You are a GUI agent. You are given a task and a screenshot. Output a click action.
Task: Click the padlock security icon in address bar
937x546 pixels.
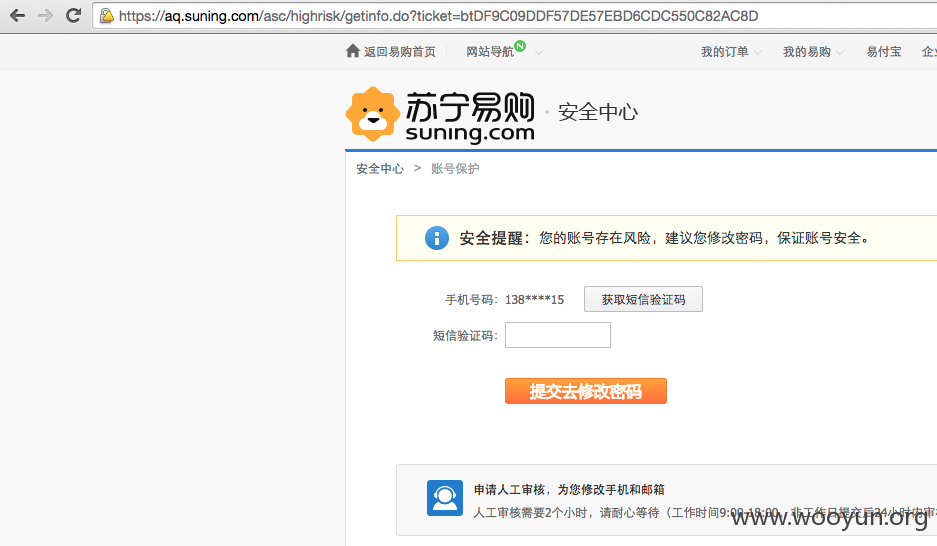(x=106, y=16)
